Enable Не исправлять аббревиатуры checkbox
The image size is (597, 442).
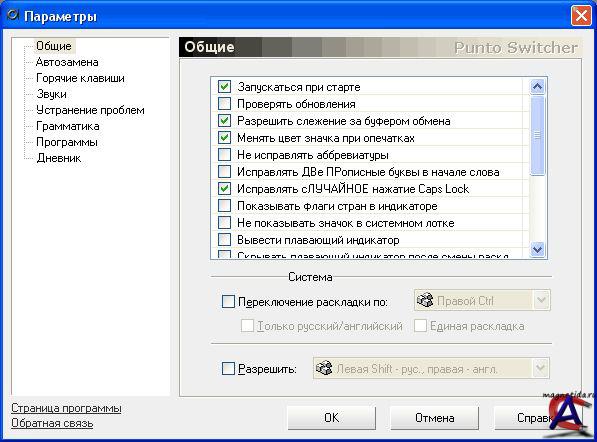point(224,155)
